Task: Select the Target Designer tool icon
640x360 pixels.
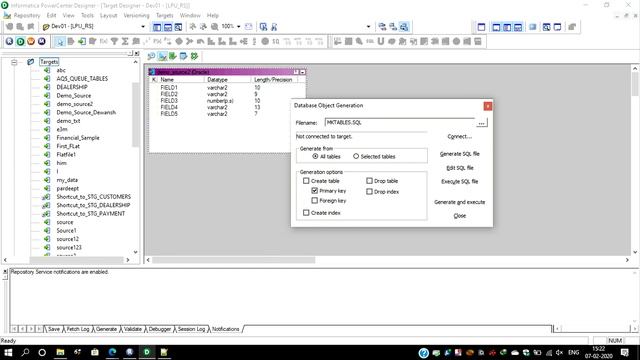Action: [x=162, y=56]
